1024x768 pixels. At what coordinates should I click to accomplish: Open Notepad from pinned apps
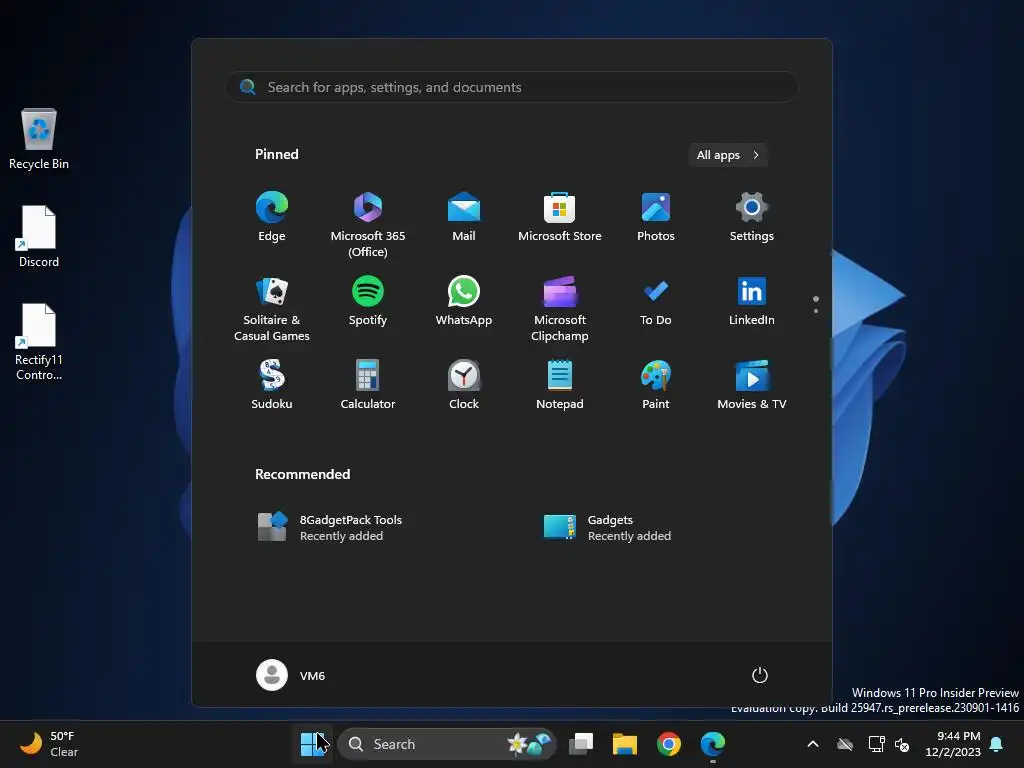pyautogui.click(x=560, y=385)
